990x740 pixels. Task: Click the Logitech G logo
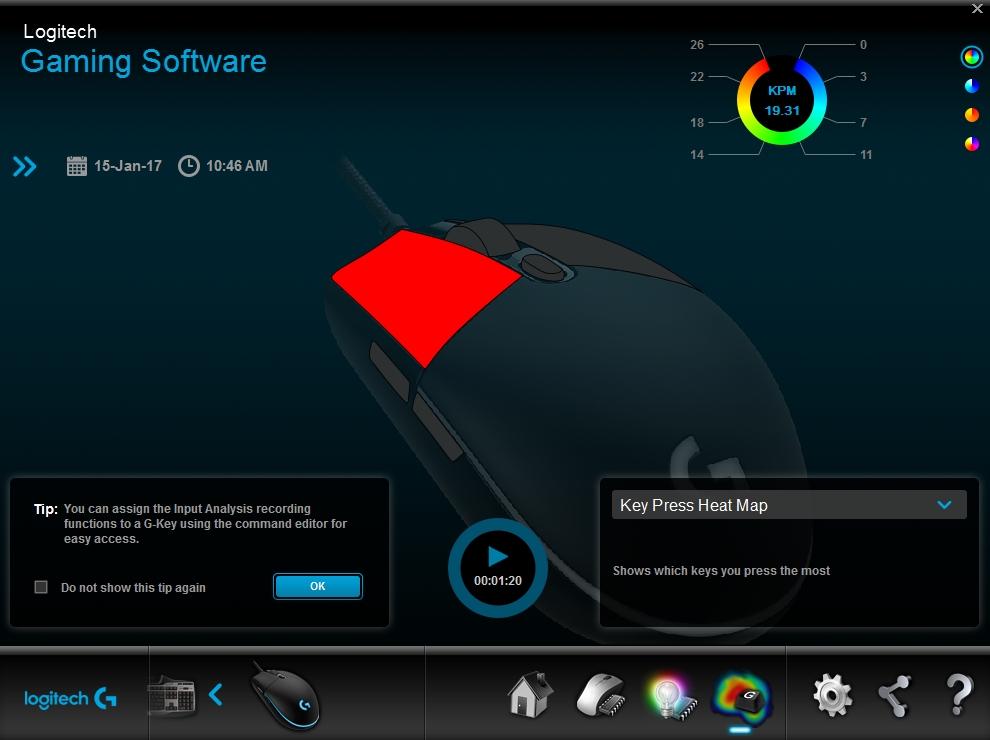point(70,698)
